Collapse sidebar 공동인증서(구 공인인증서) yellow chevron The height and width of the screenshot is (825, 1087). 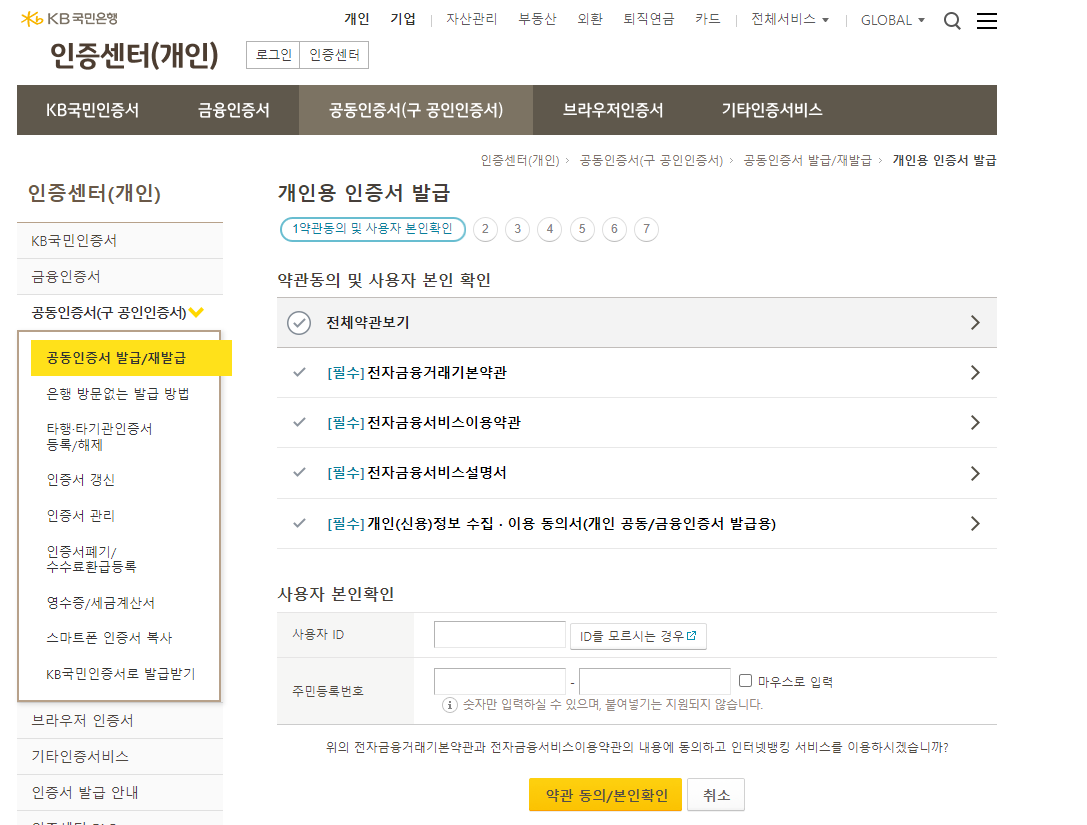click(196, 312)
